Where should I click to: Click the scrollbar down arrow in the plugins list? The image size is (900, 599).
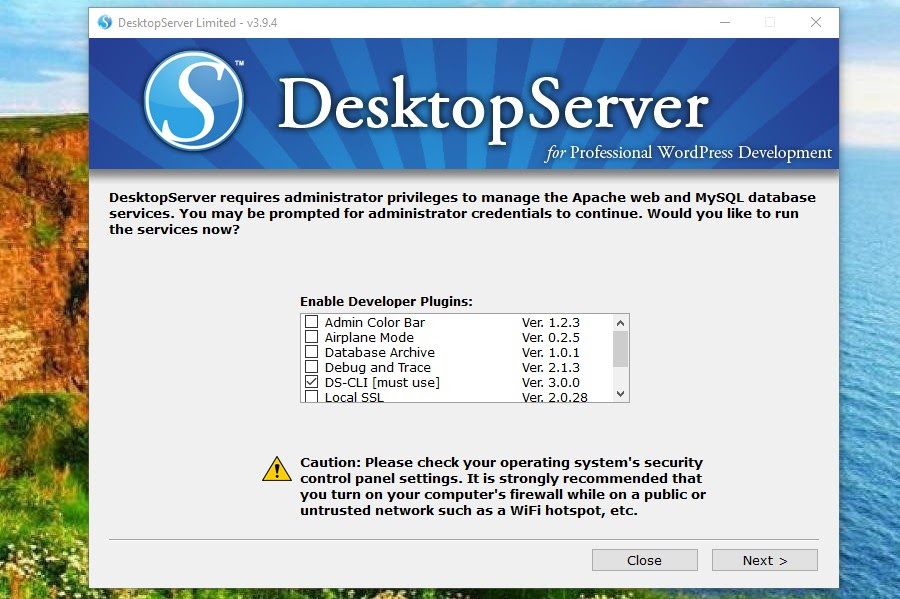(619, 394)
